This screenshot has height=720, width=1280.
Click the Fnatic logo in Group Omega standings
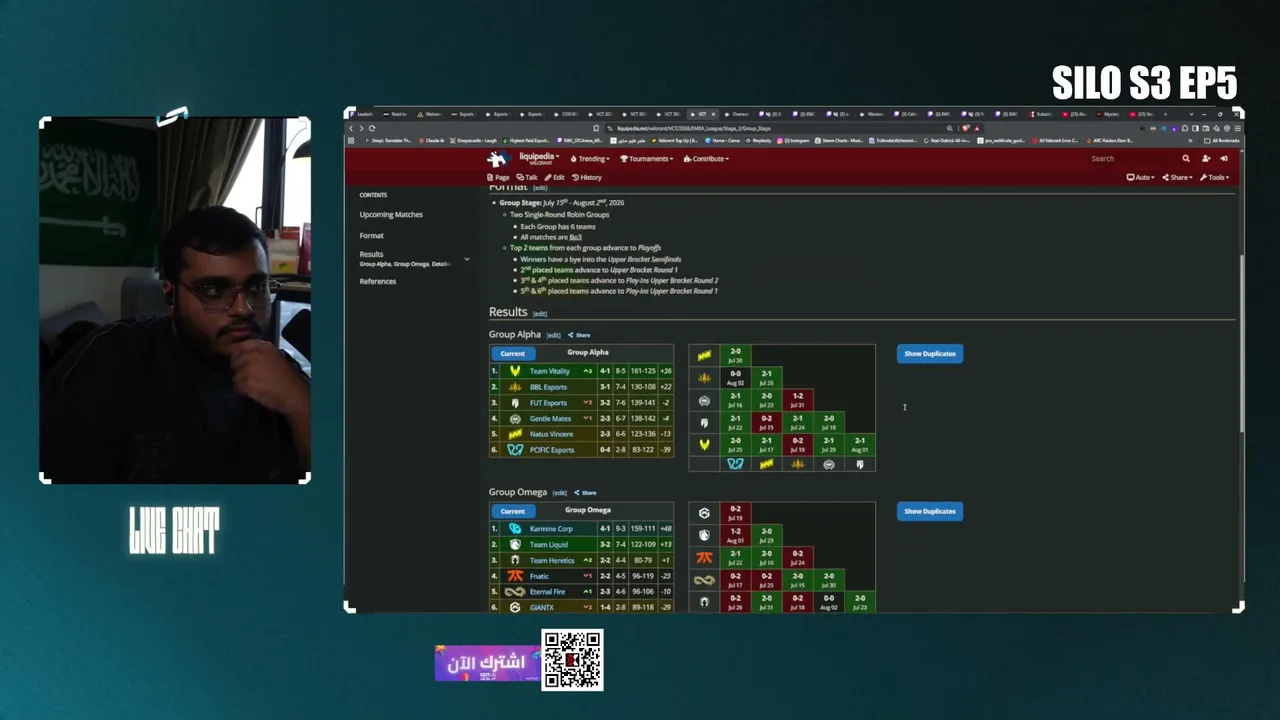point(515,576)
